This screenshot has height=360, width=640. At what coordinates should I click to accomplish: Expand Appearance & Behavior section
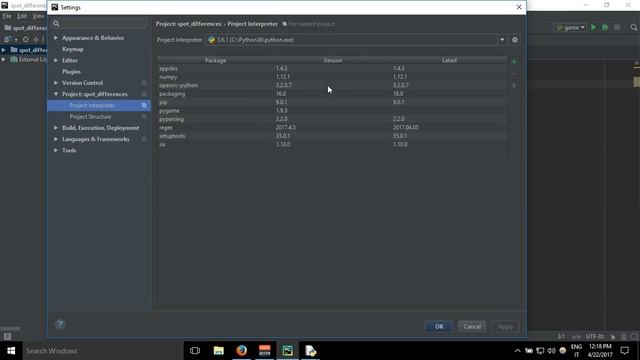[x=56, y=38]
